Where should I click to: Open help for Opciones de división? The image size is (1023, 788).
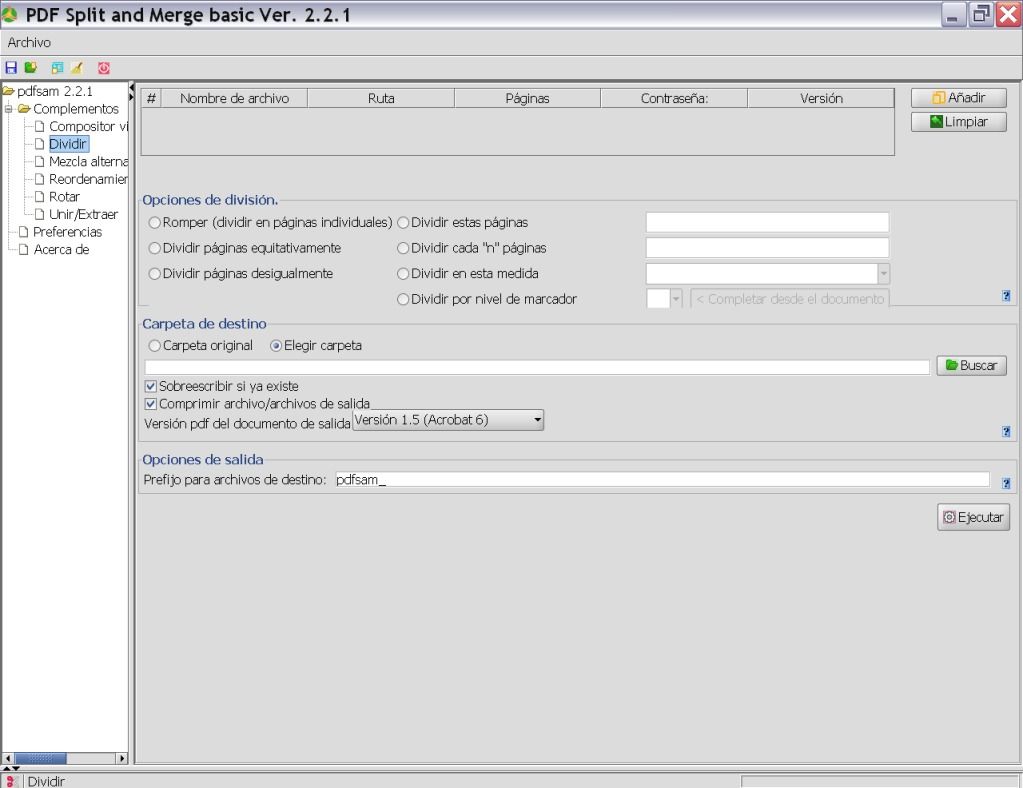[x=1006, y=296]
